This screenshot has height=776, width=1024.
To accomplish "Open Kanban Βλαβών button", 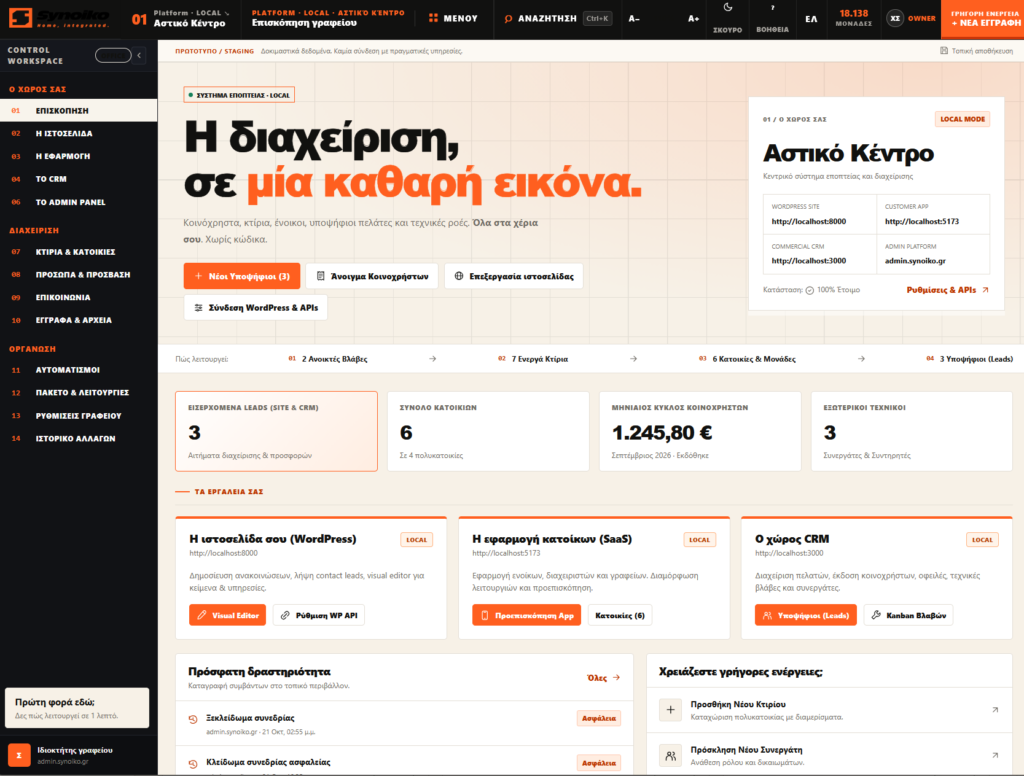I will coord(908,615).
